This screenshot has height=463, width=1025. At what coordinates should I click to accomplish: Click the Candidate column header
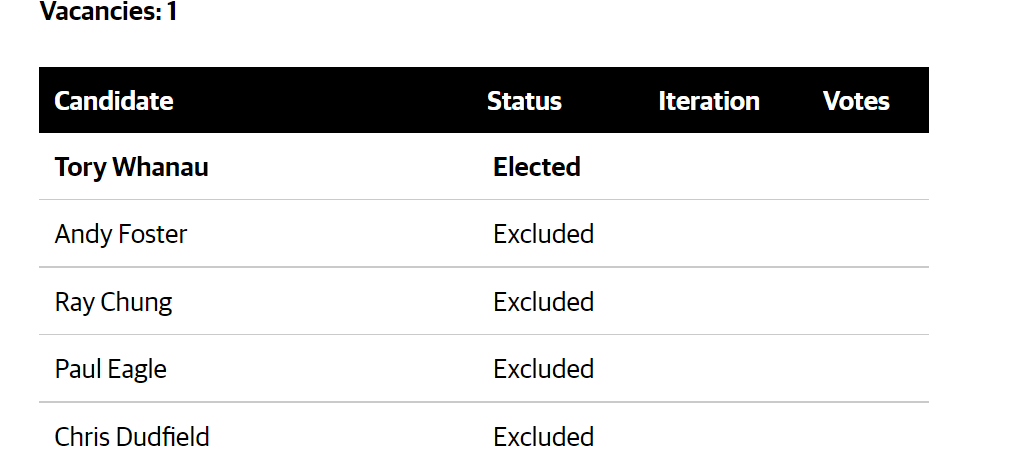coord(114,101)
